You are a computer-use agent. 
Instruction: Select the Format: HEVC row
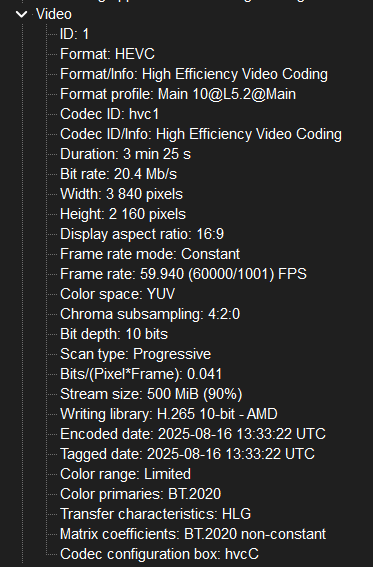pos(107,54)
